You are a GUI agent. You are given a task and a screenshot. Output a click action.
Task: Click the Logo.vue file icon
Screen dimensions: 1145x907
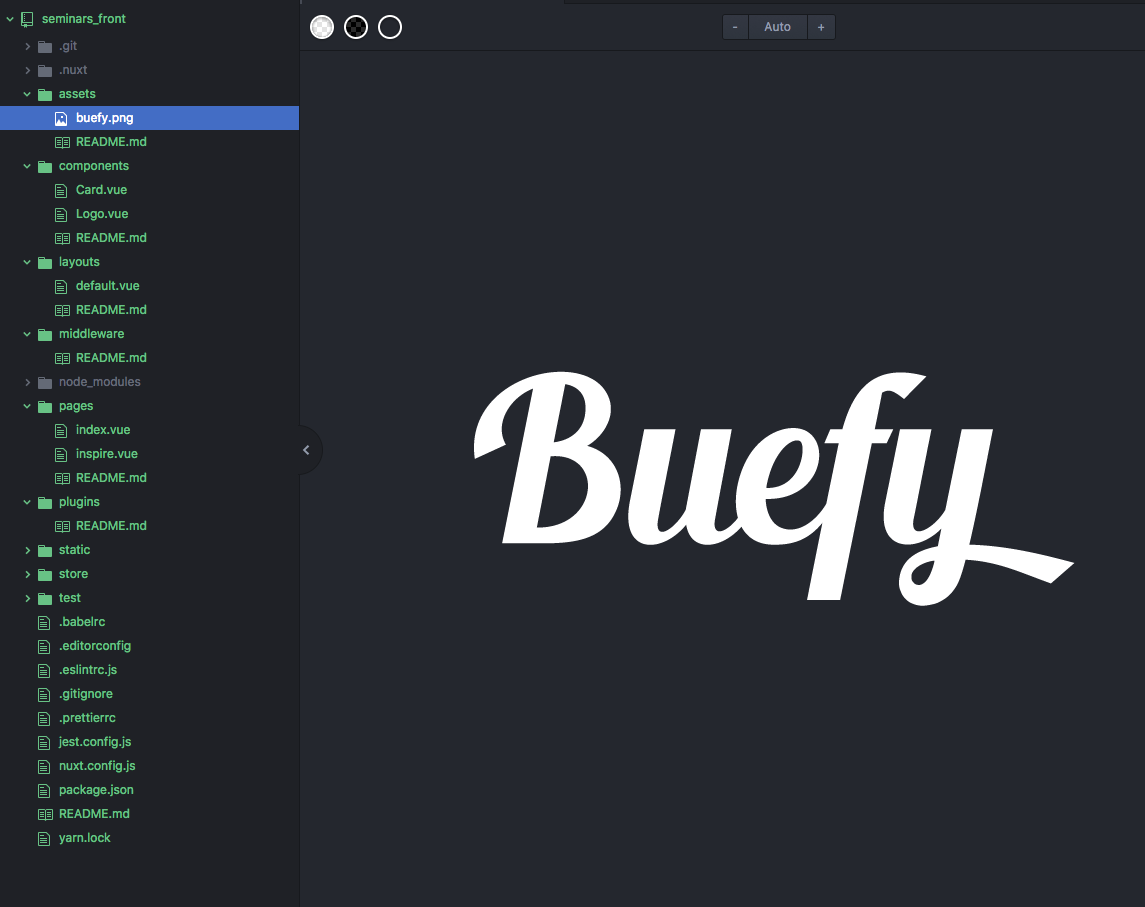click(61, 215)
